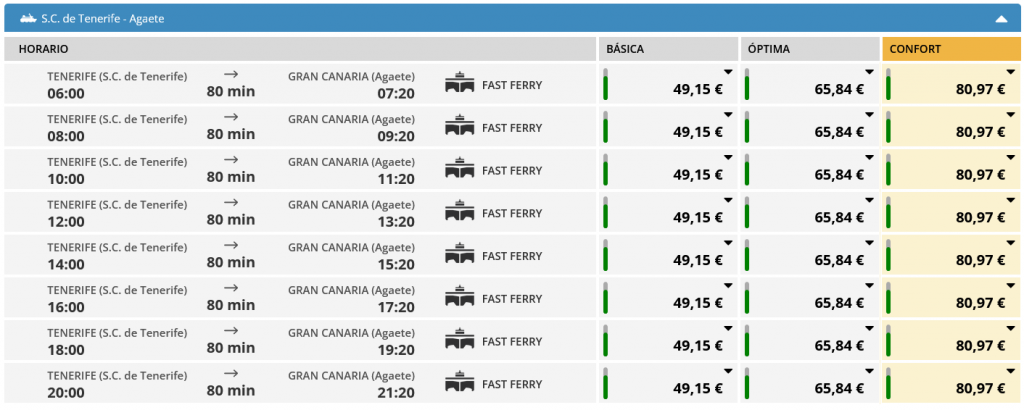Click the arrow icon in the 08:00 row
Image resolution: width=1024 pixels, height=410 pixels.
tap(231, 116)
